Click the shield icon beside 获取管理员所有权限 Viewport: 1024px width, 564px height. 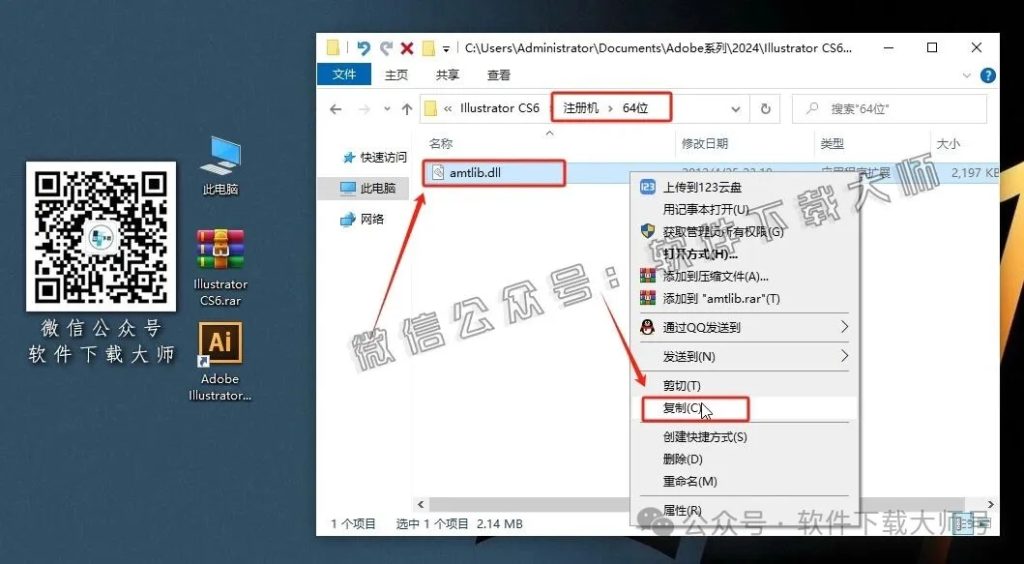[647, 232]
